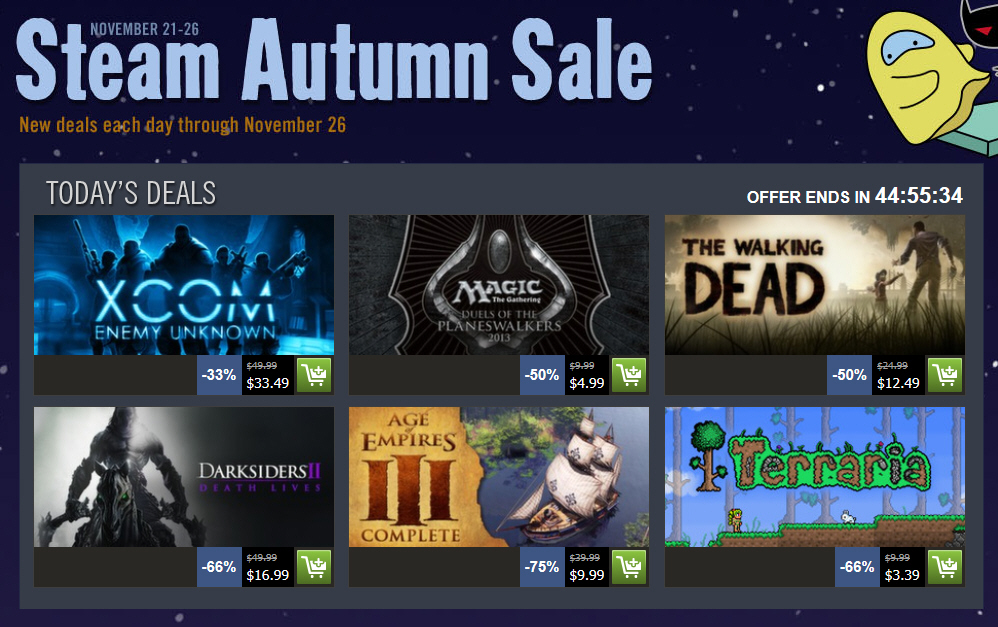This screenshot has width=998, height=627.
Task: Open the Magic The Gathering 2013 banner
Action: [499, 285]
